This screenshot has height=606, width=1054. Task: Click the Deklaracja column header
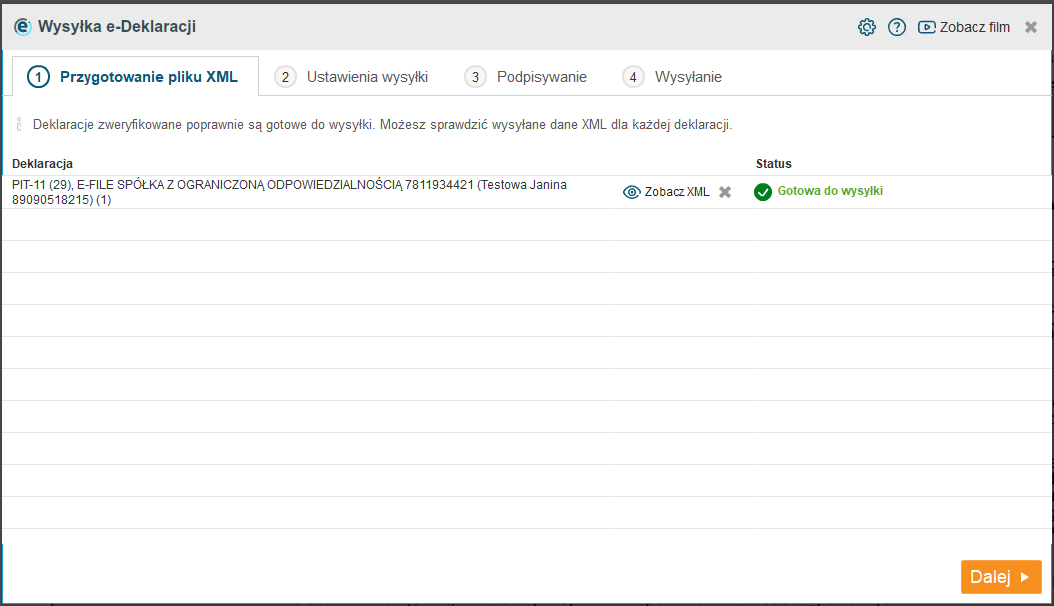pos(43,163)
